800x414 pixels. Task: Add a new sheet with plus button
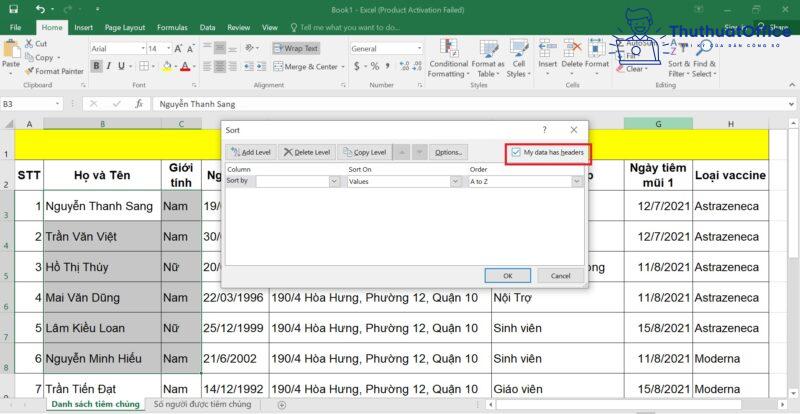click(x=282, y=405)
